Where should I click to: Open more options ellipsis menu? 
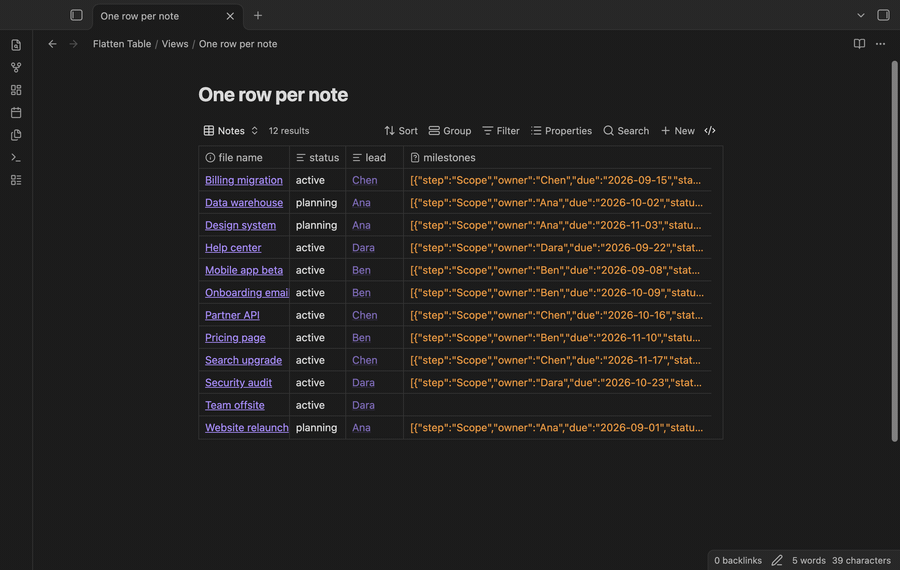[x=880, y=44]
